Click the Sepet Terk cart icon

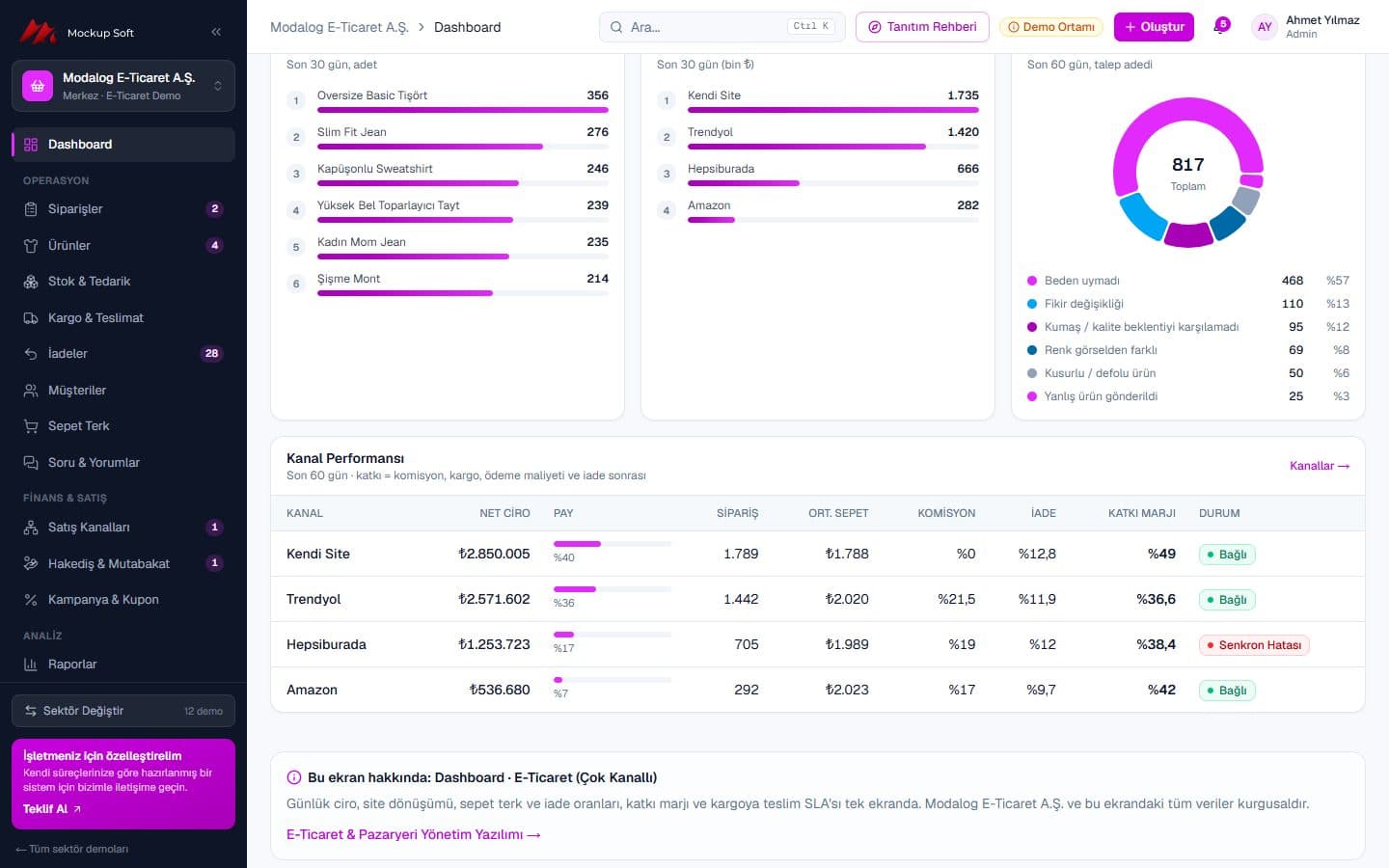pyautogui.click(x=31, y=426)
